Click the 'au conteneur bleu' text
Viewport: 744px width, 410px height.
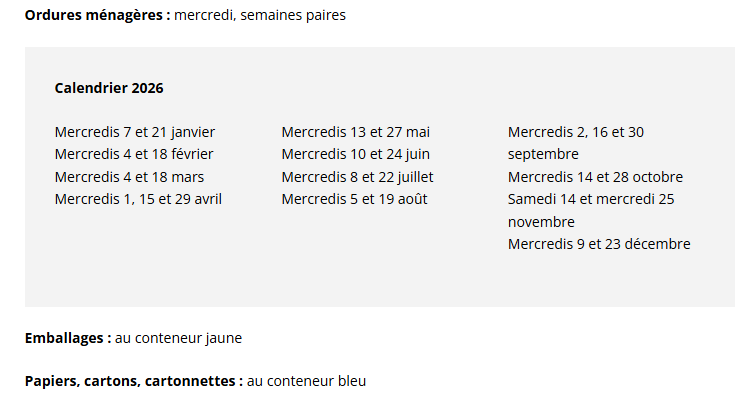(307, 381)
